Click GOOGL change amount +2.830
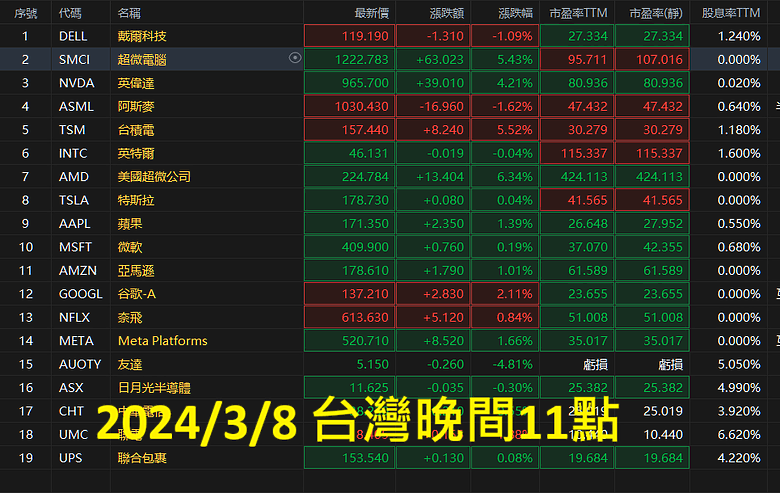Screen dimensions: 780x493 coord(443,294)
